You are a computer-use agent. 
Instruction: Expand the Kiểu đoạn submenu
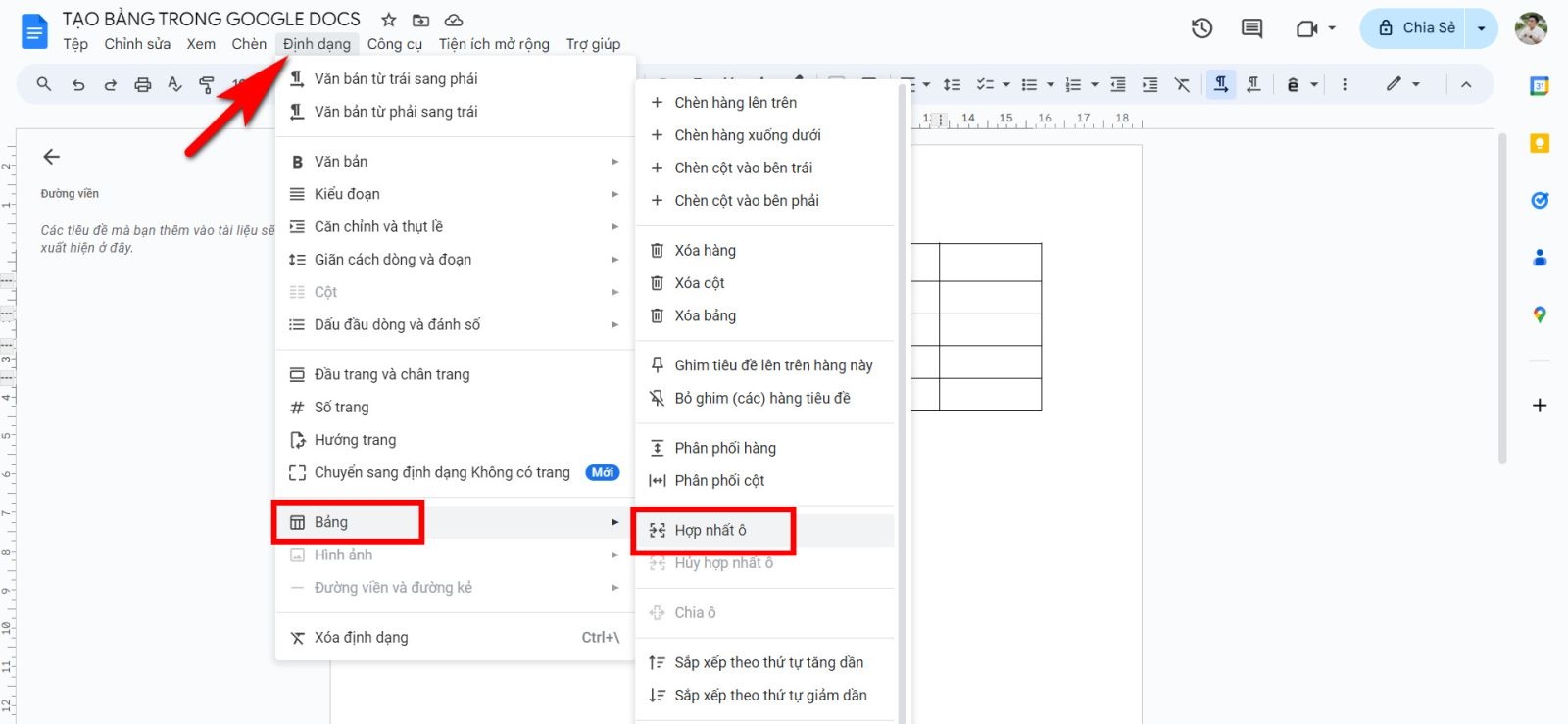pos(454,194)
